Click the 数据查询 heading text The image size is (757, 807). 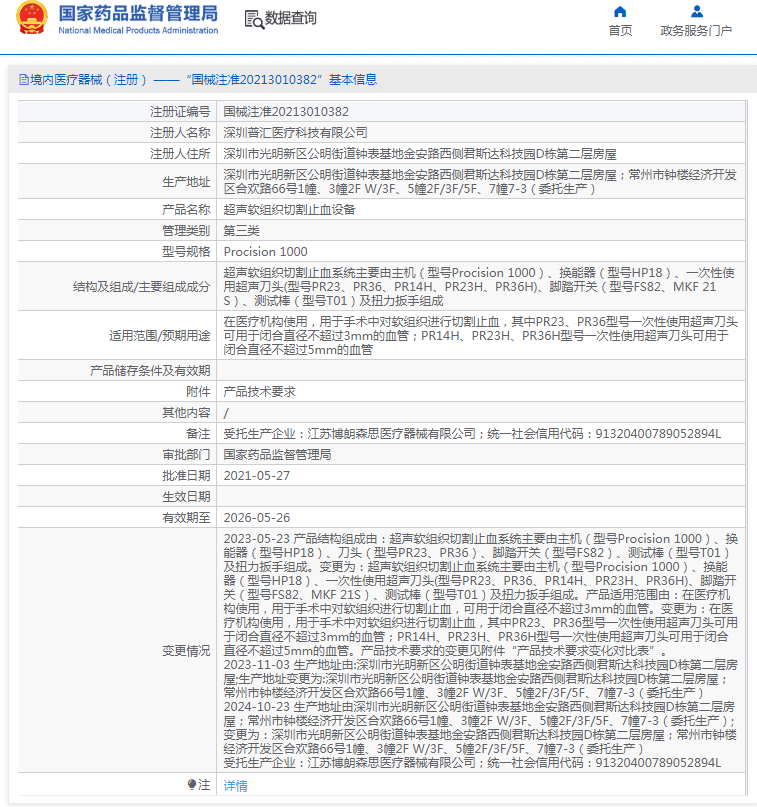tap(291, 19)
